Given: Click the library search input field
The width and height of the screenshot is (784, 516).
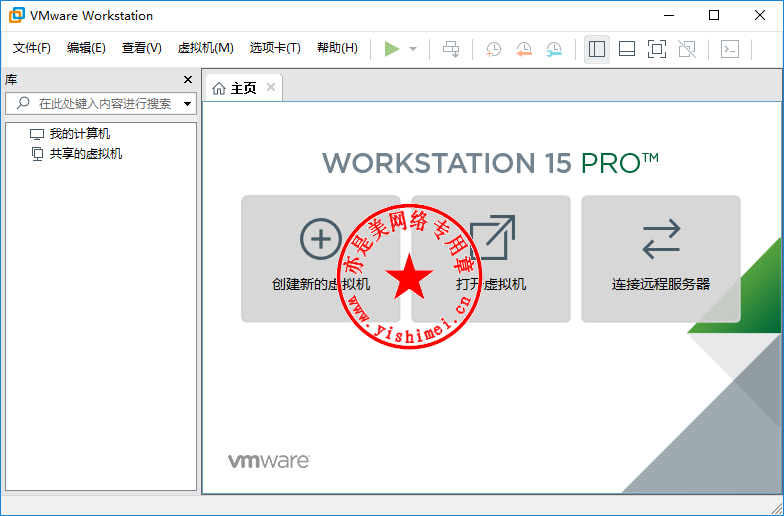Looking at the screenshot, I should (x=101, y=104).
